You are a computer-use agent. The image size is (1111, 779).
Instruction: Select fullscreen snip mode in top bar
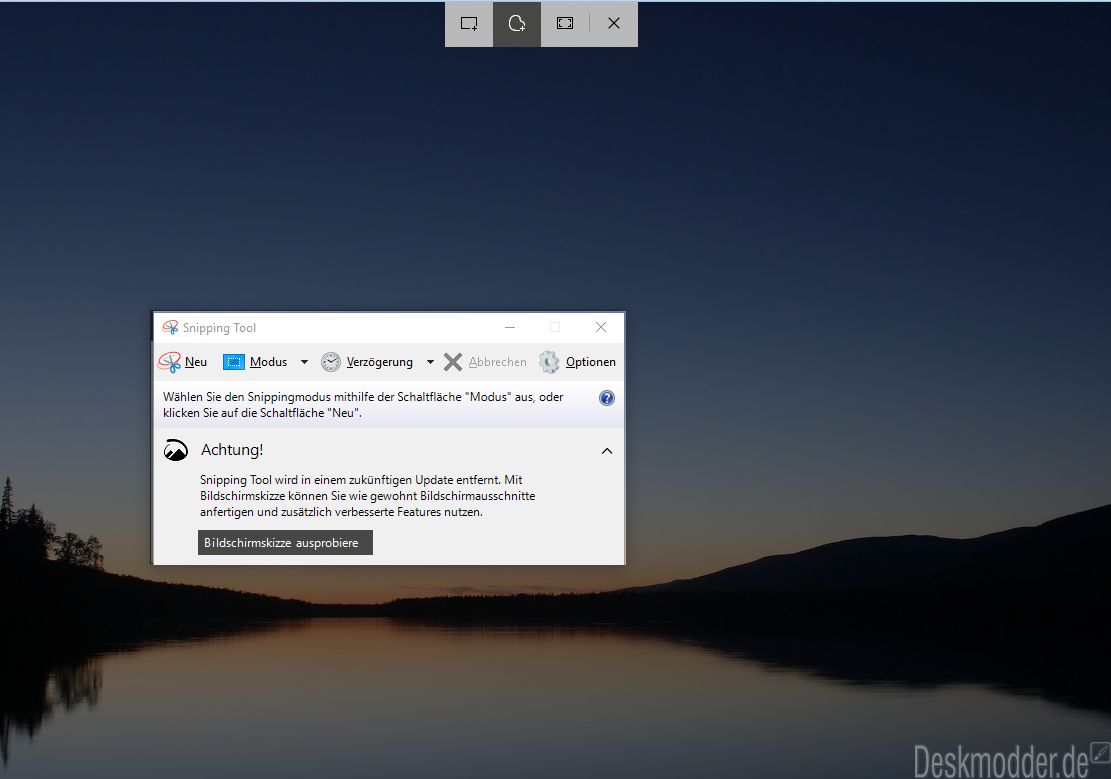tap(565, 23)
